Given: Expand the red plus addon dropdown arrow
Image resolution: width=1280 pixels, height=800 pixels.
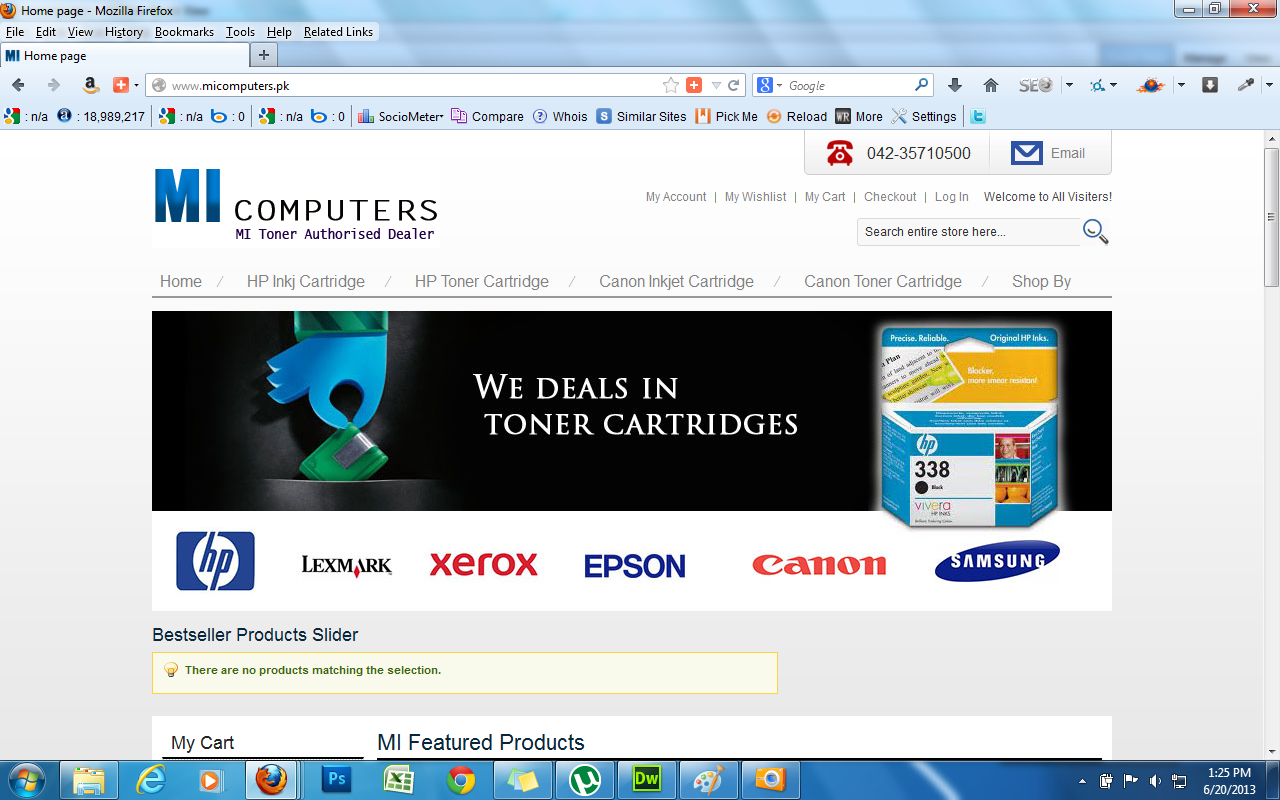Looking at the screenshot, I should [136, 85].
